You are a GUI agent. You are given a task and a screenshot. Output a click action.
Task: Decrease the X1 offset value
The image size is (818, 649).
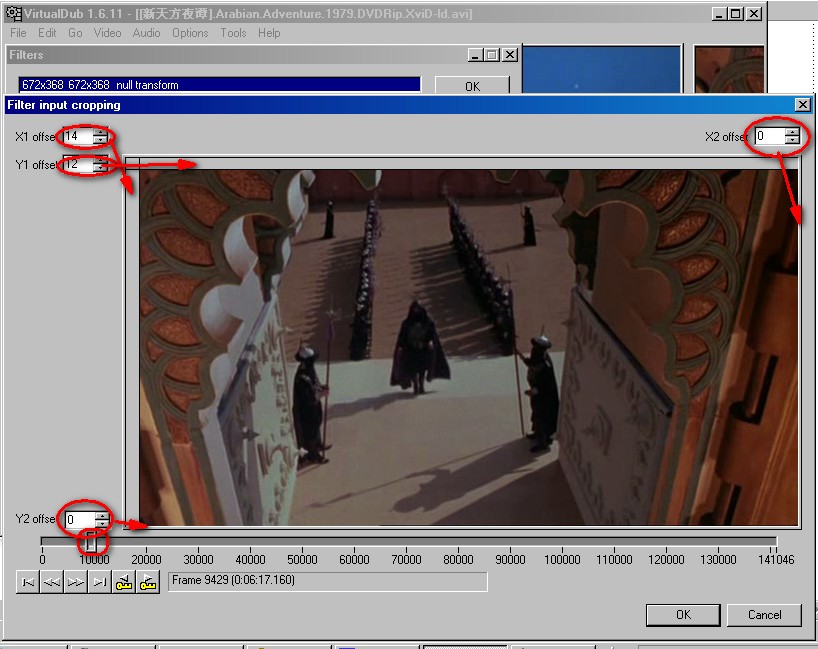tap(100, 140)
